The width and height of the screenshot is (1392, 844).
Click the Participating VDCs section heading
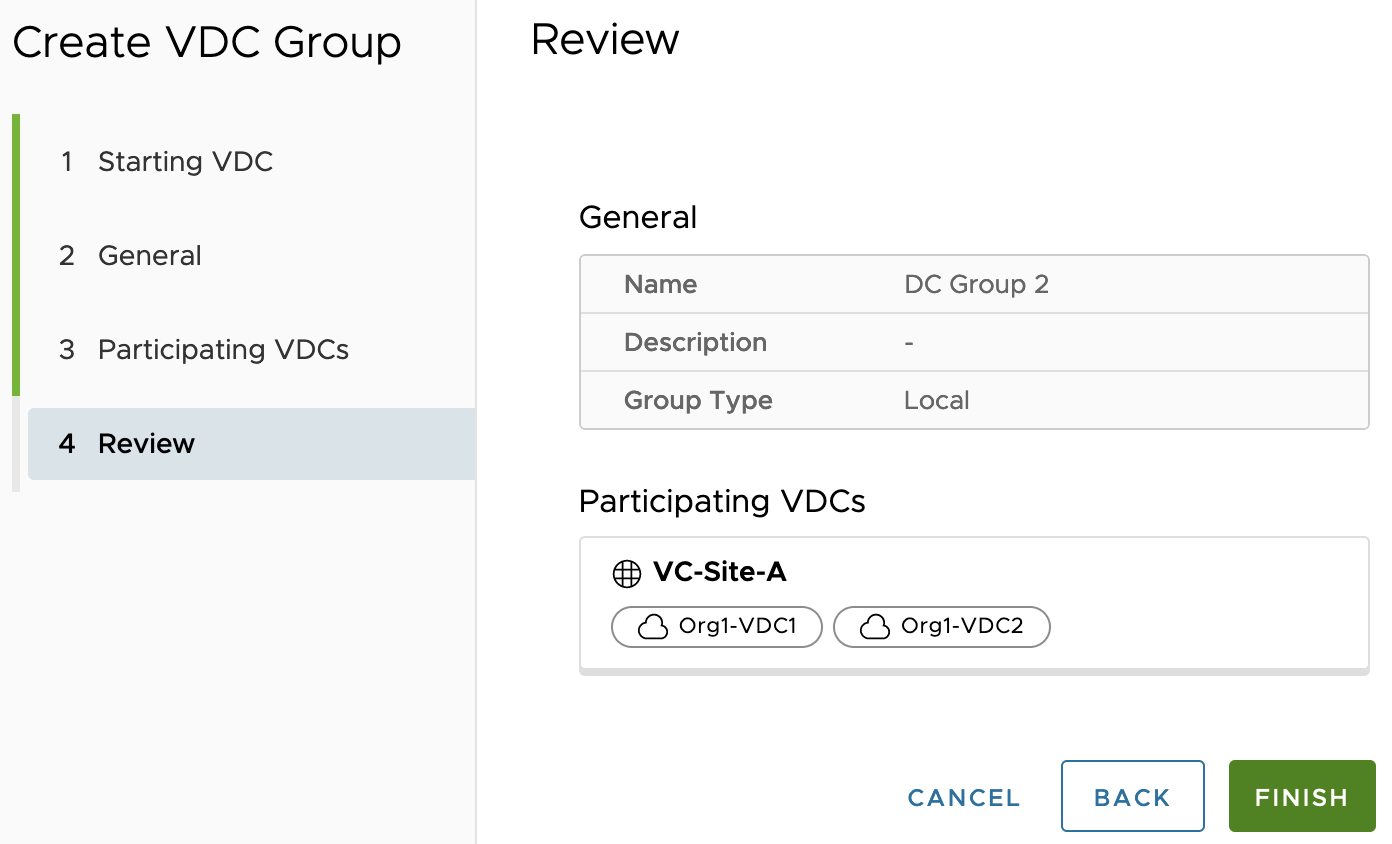coord(722,501)
